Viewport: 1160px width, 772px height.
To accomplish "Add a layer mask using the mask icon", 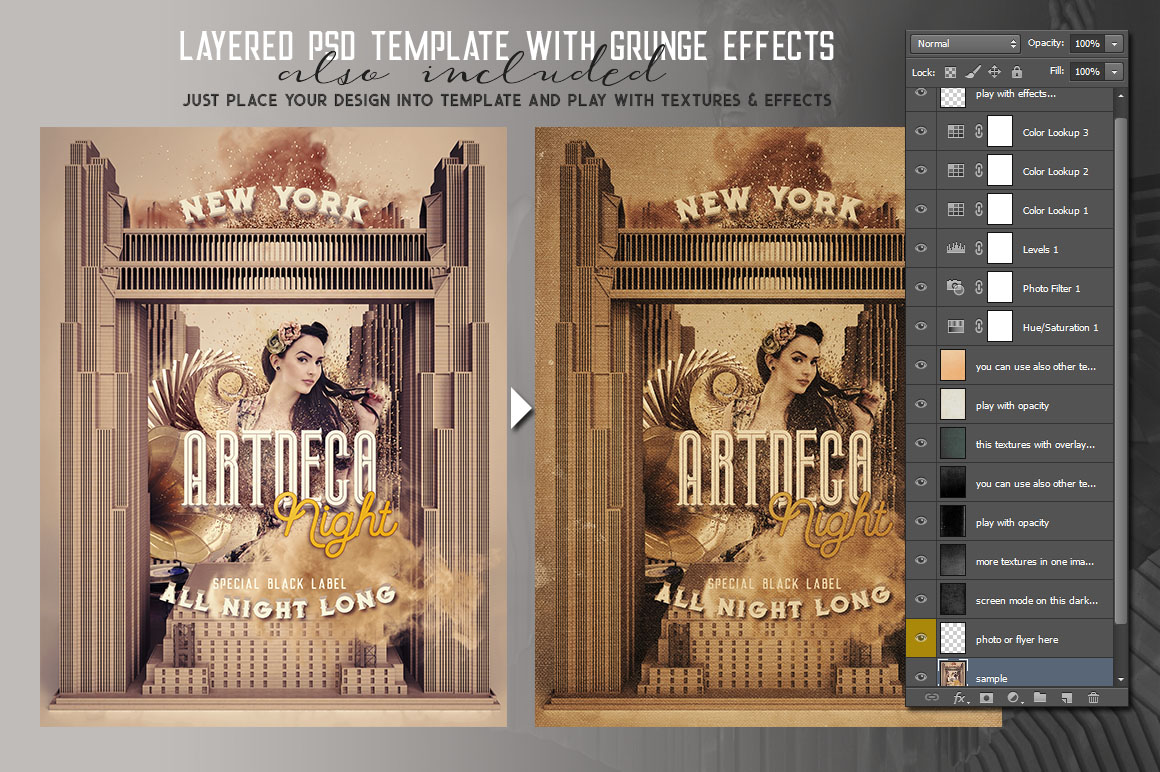I will (x=986, y=698).
